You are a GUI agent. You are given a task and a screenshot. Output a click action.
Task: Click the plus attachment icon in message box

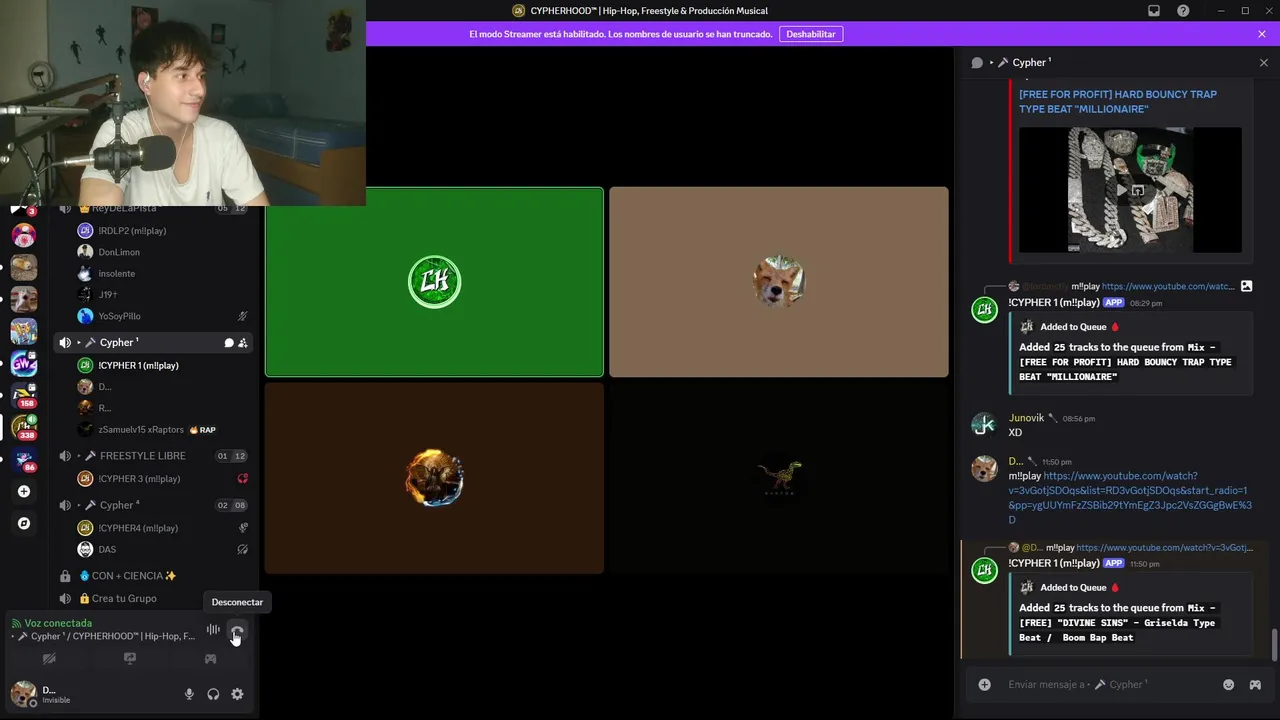[985, 685]
